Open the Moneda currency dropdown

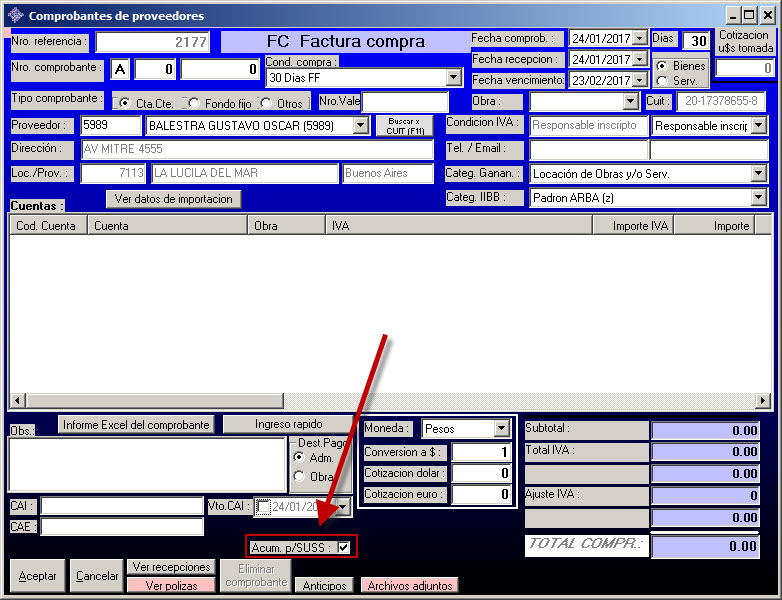point(502,429)
